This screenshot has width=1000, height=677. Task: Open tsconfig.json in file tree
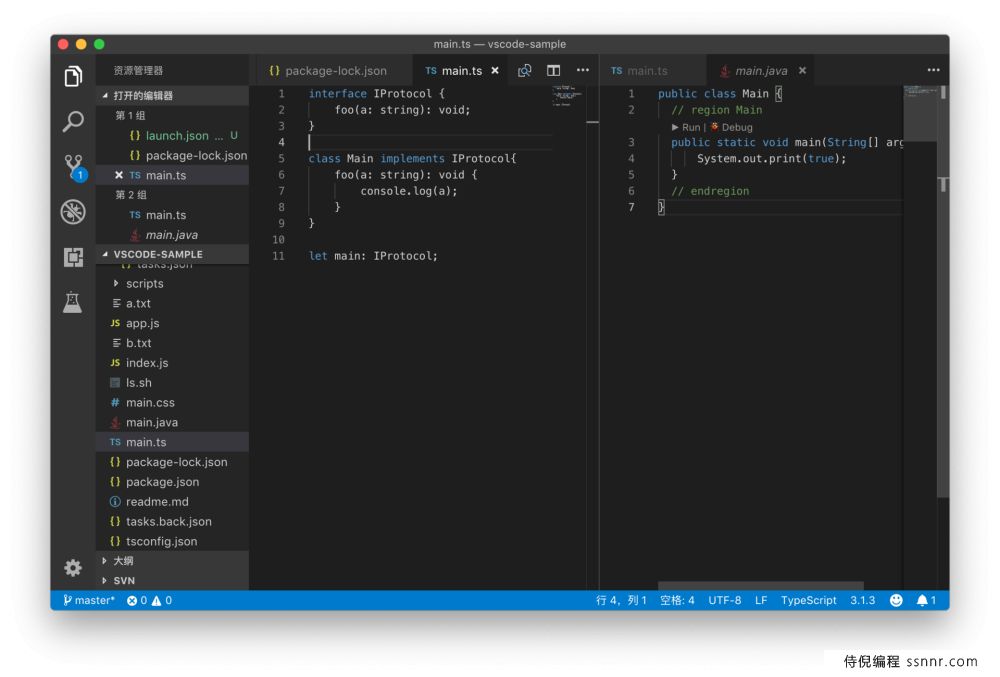[172, 541]
